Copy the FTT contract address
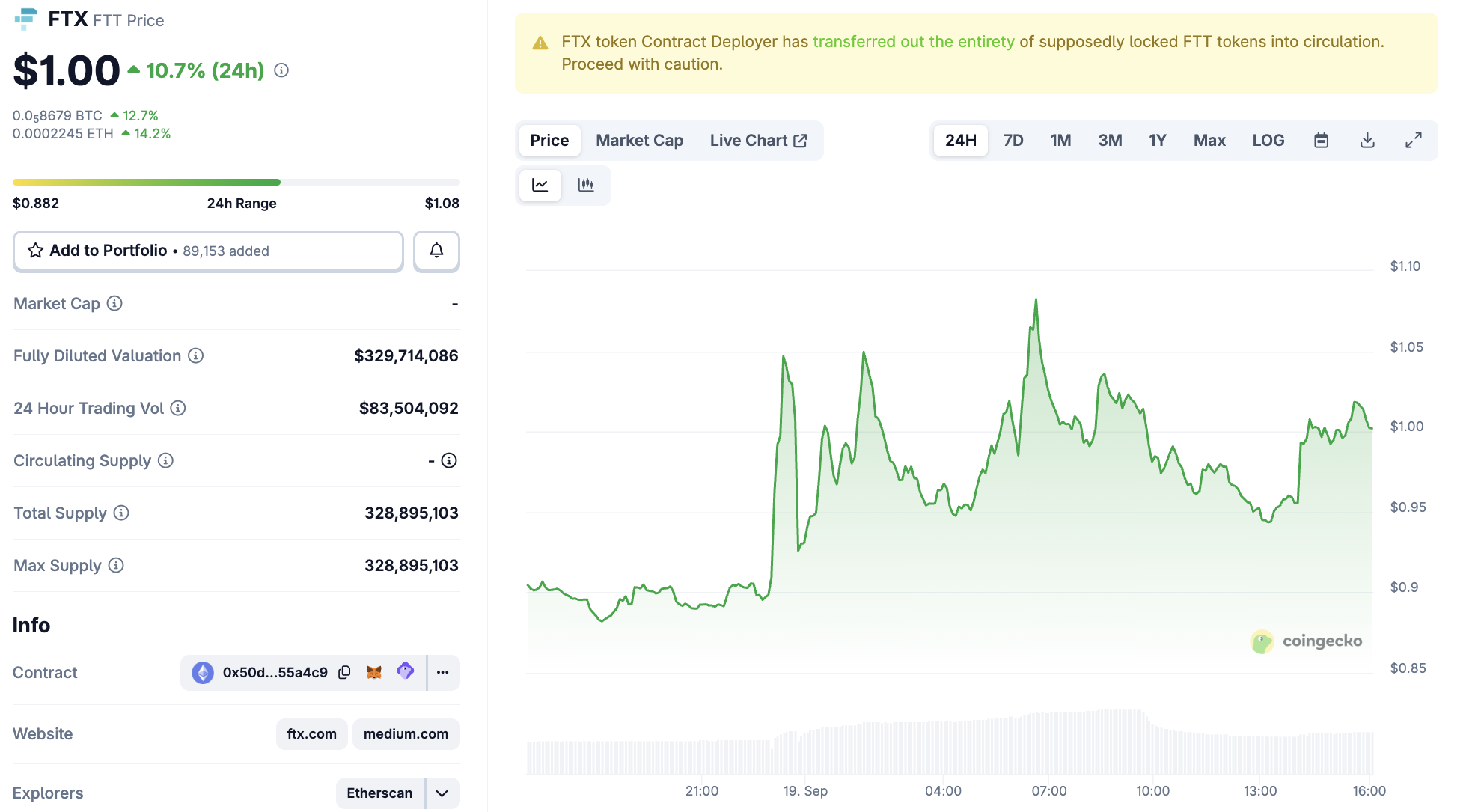 (344, 672)
